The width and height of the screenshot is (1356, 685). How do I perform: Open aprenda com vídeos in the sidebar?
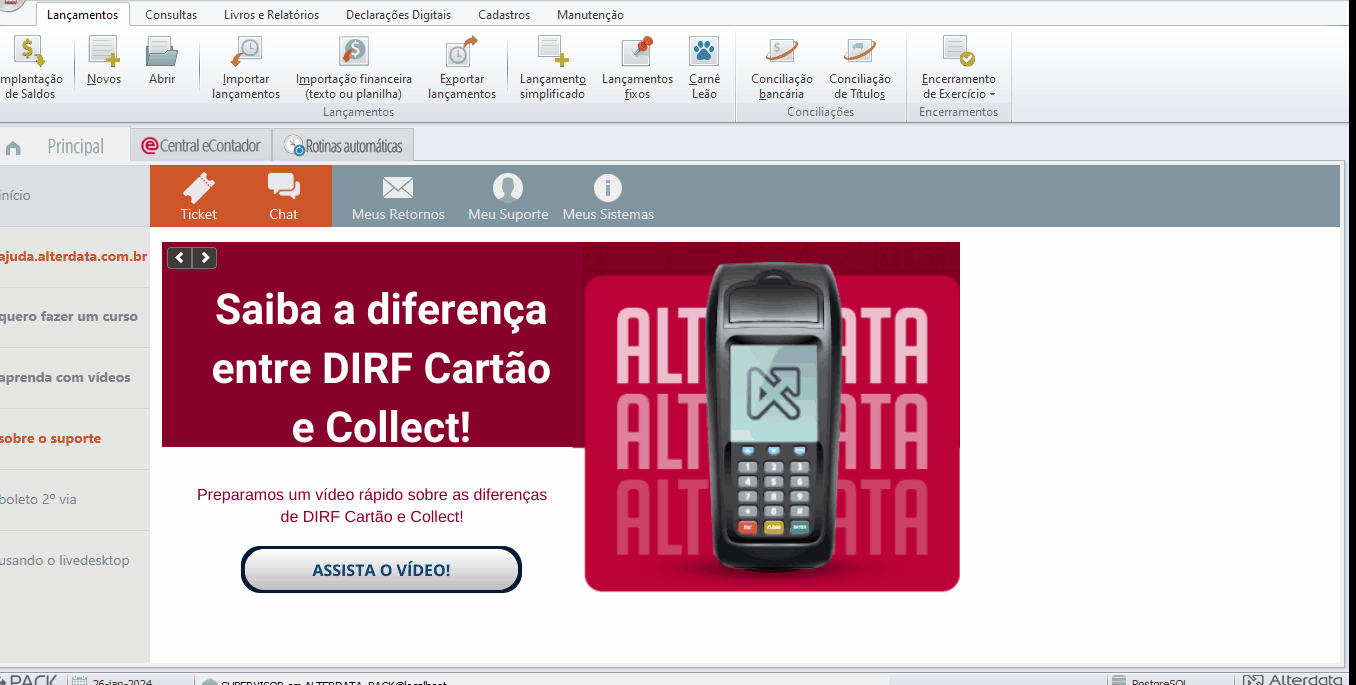click(75, 378)
